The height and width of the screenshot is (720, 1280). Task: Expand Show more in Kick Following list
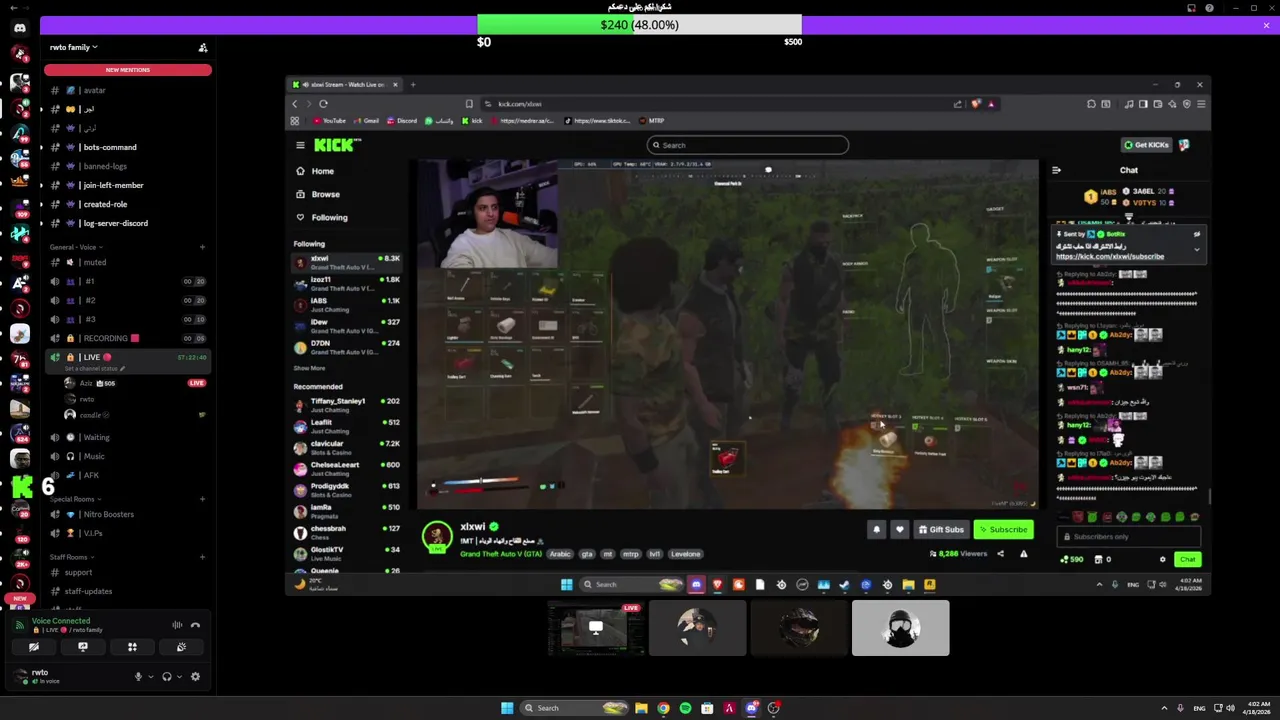click(309, 368)
